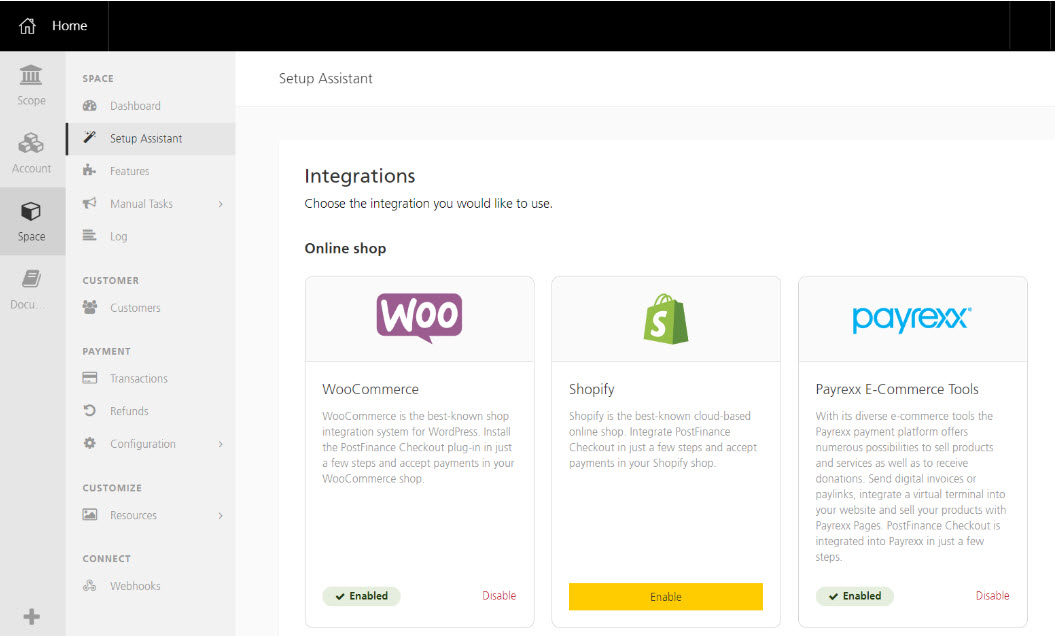Open Dashboard menu item
The height and width of the screenshot is (636, 1055).
point(151,106)
